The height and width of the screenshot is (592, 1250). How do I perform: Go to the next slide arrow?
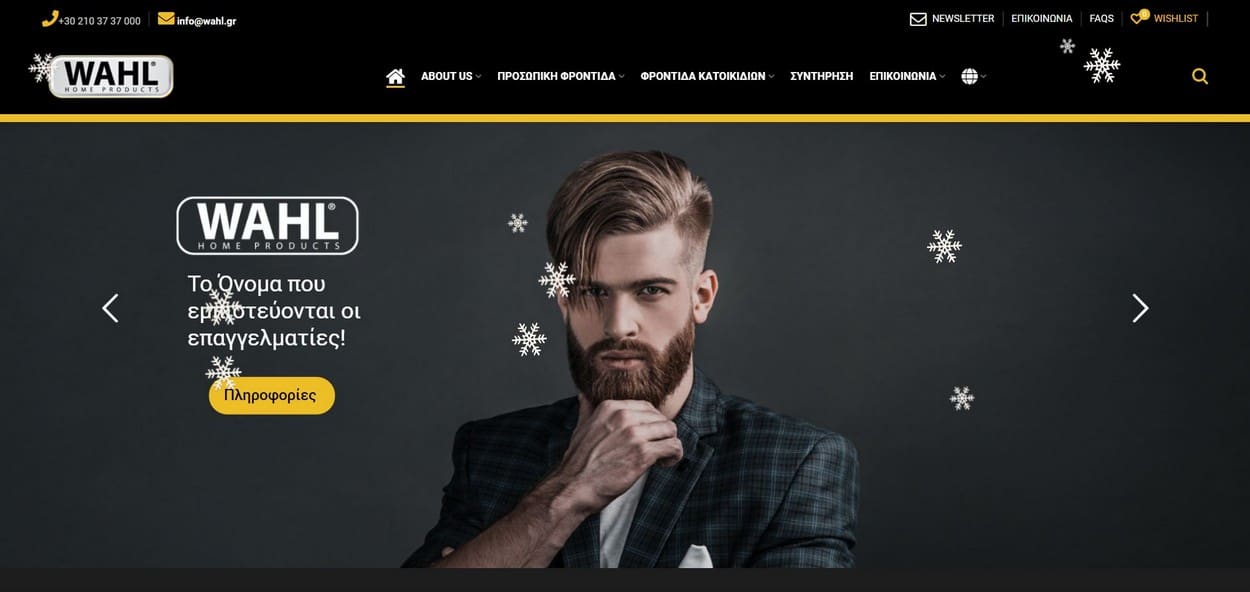coord(1140,308)
